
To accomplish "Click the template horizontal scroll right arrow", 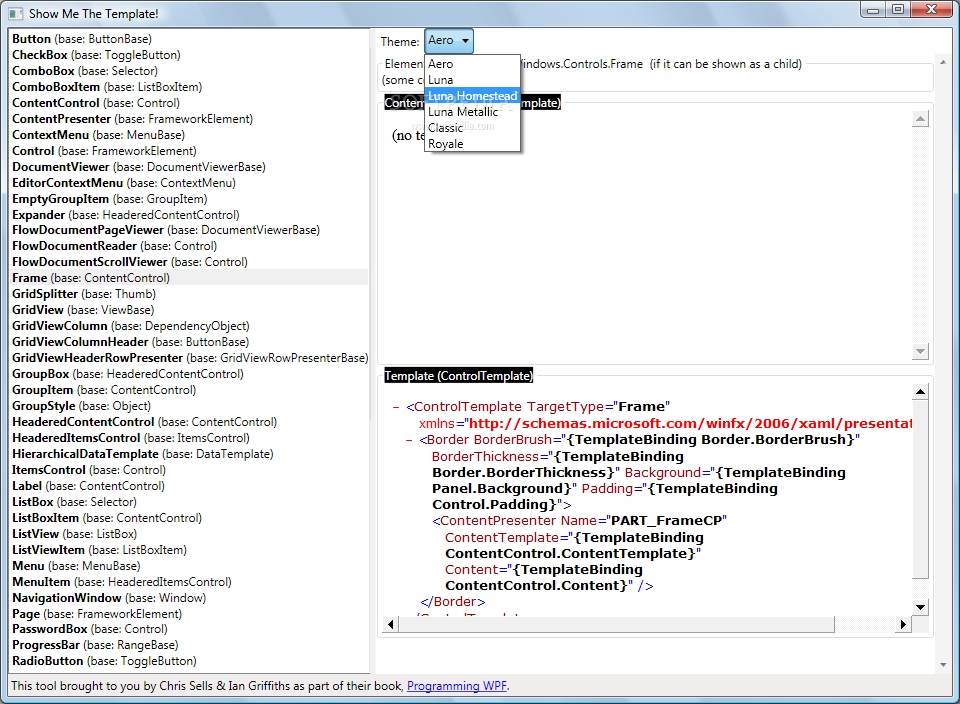I will pos(903,624).
